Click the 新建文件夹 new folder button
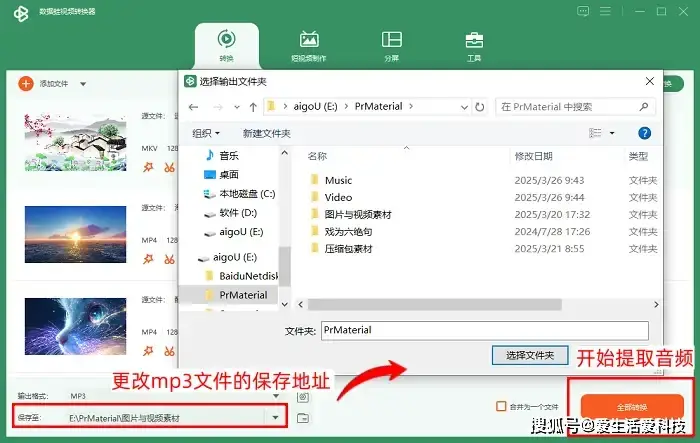700x443 pixels. tap(266, 133)
